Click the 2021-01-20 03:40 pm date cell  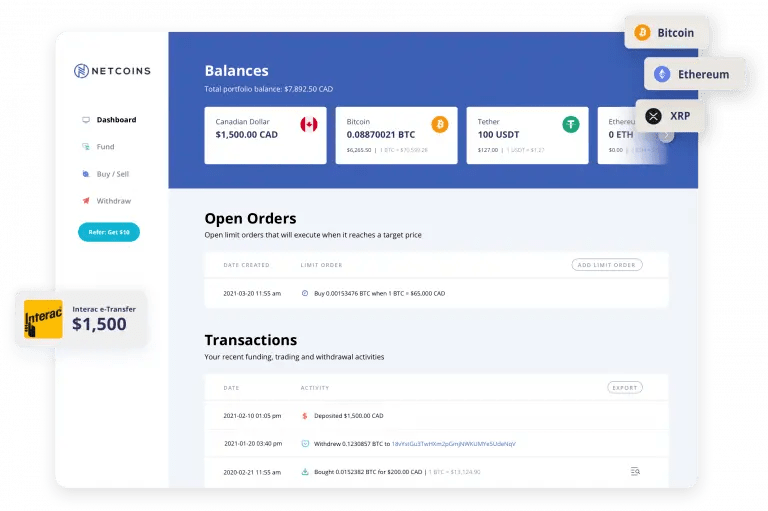253,444
